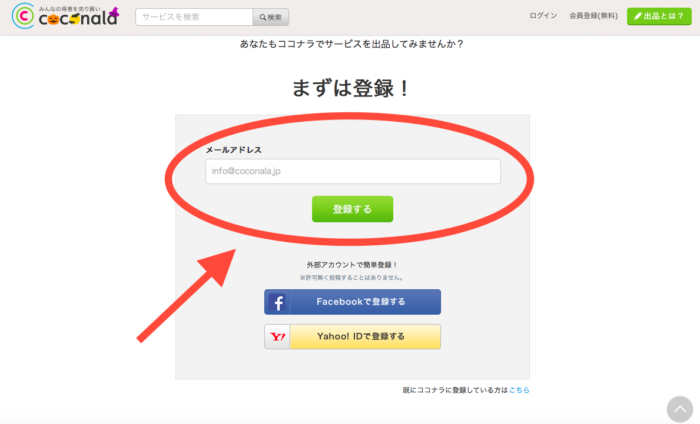Click the scroll-to-top arrow circle
Image resolution: width=700 pixels, height=424 pixels.
coord(679,409)
